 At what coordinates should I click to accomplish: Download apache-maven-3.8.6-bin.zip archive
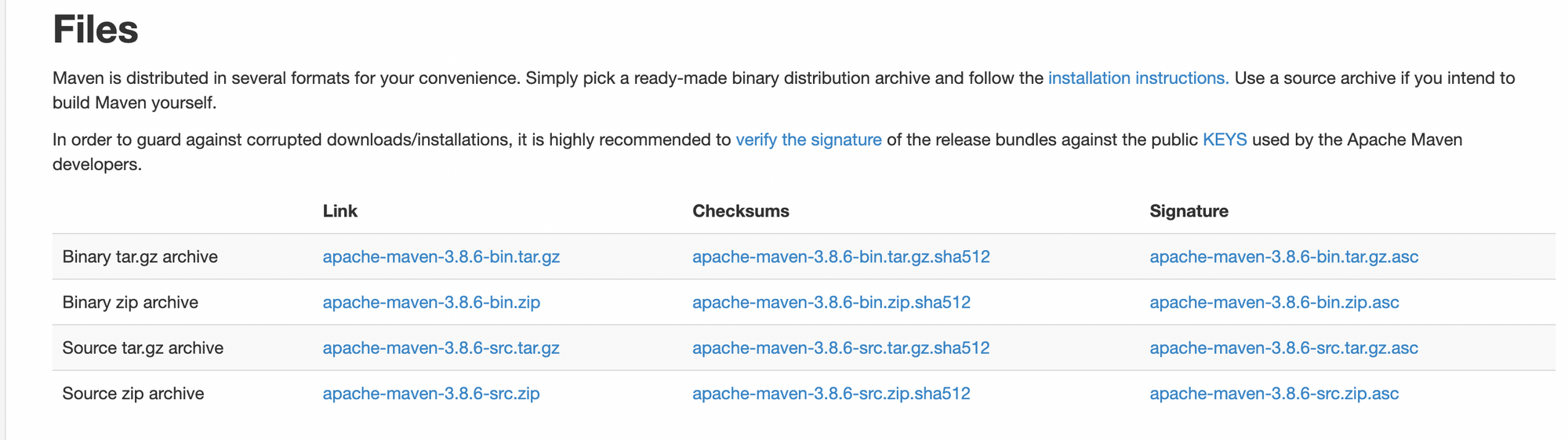tap(431, 302)
